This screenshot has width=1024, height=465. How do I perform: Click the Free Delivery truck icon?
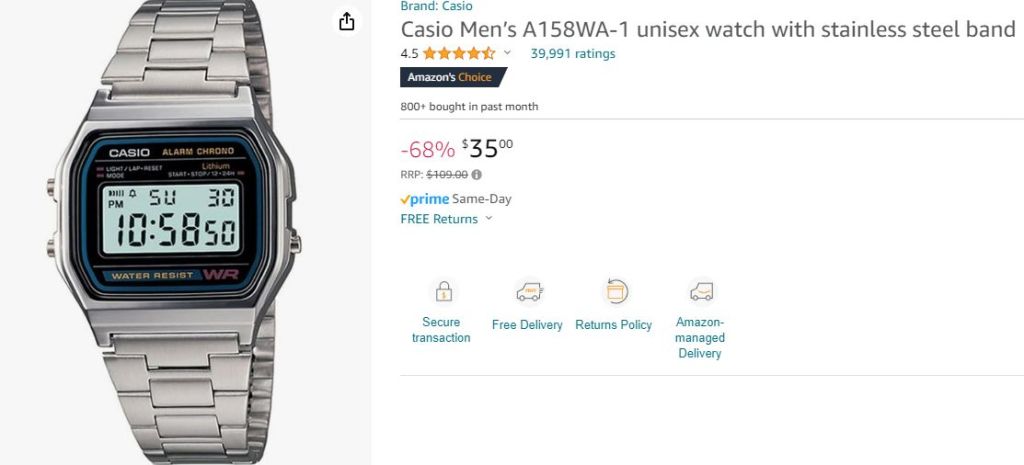[527, 292]
